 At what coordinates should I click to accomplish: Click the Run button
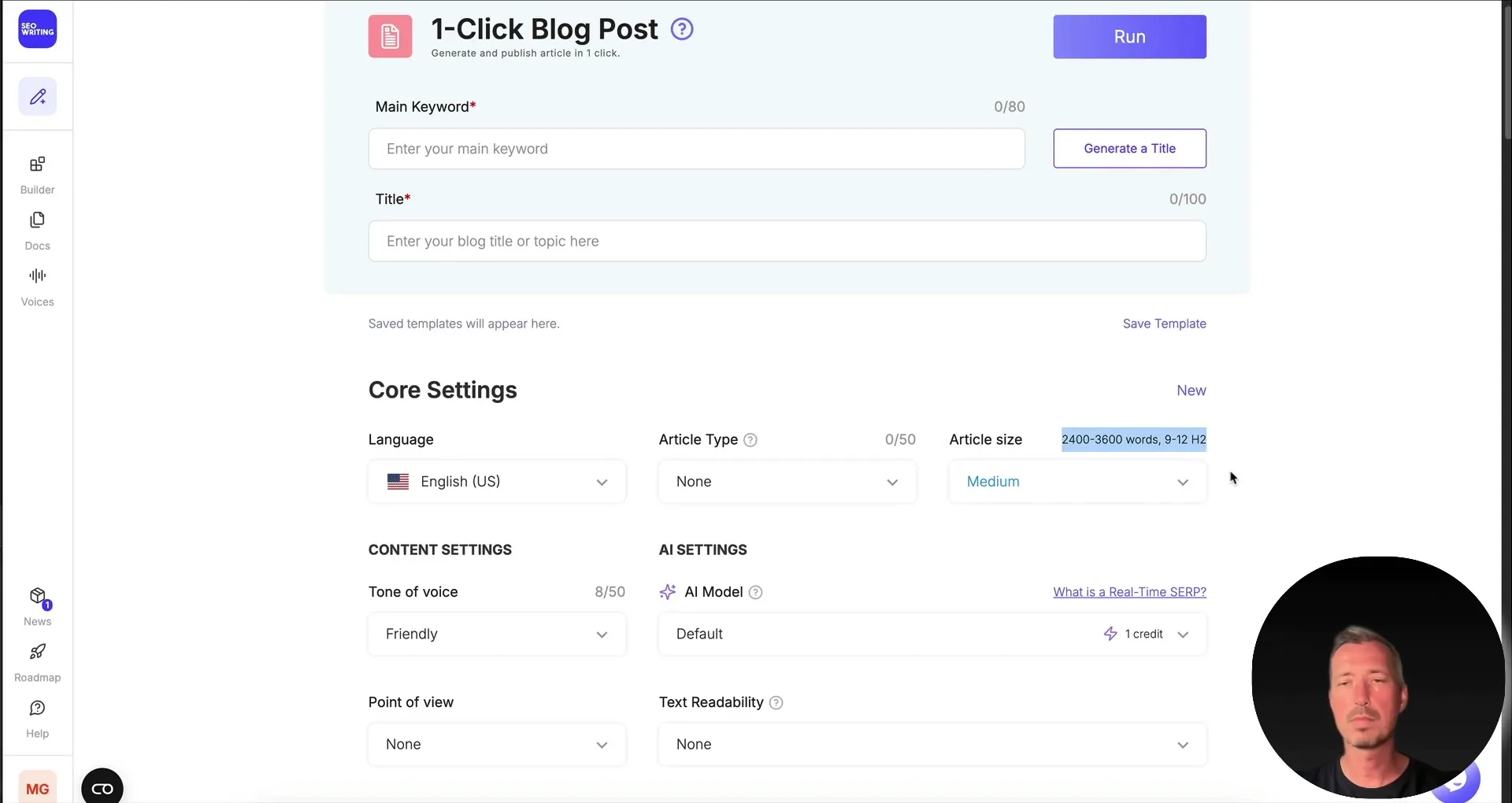[x=1129, y=36]
